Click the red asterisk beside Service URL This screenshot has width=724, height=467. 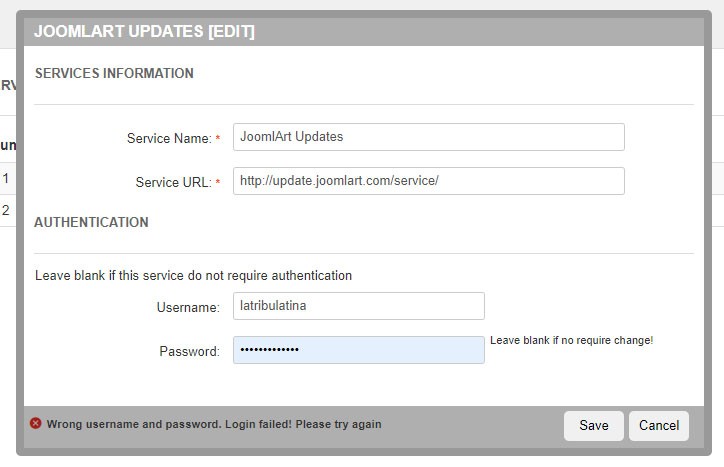point(218,183)
